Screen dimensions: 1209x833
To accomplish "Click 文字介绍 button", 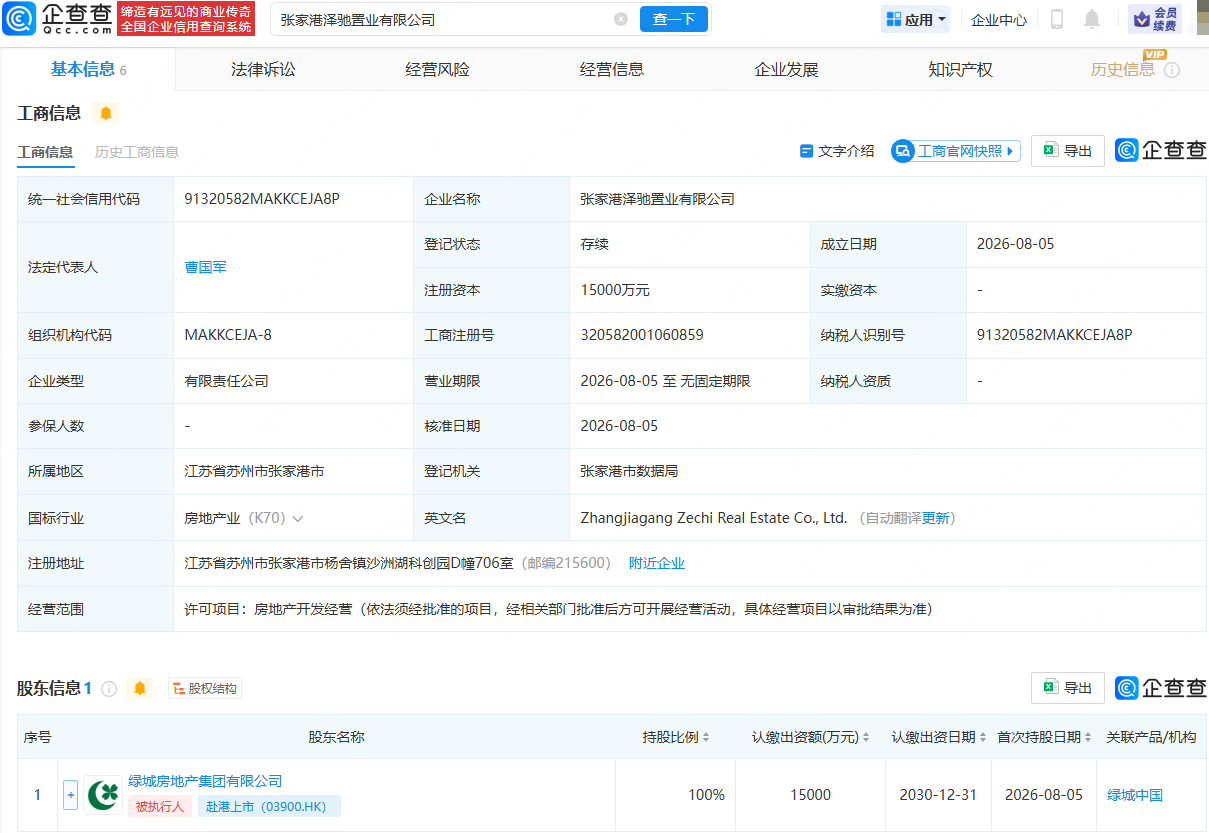I will 837,151.
